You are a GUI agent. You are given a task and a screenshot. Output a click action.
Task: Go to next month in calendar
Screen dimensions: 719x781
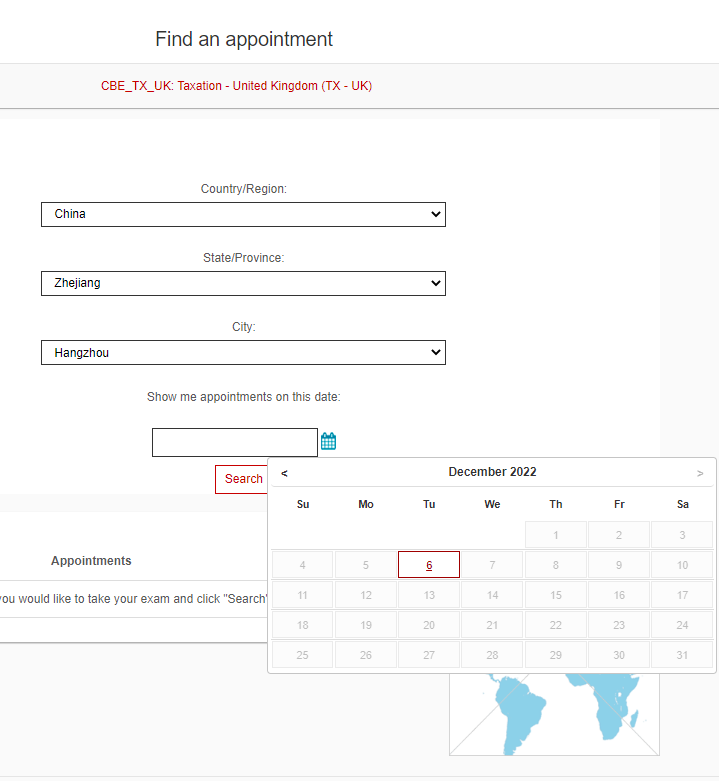pyautogui.click(x=700, y=473)
